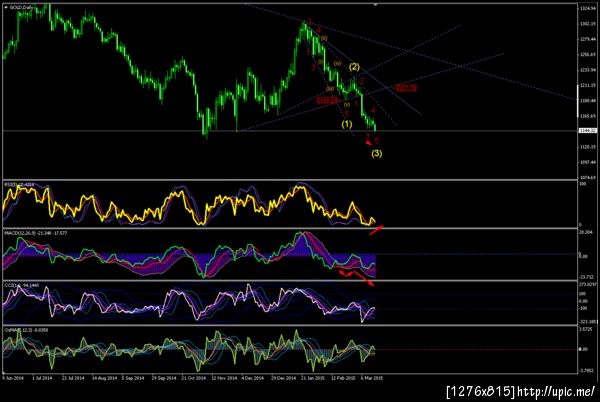
Task: Click the RSI indicator label in its subwindow
Action: (19, 185)
